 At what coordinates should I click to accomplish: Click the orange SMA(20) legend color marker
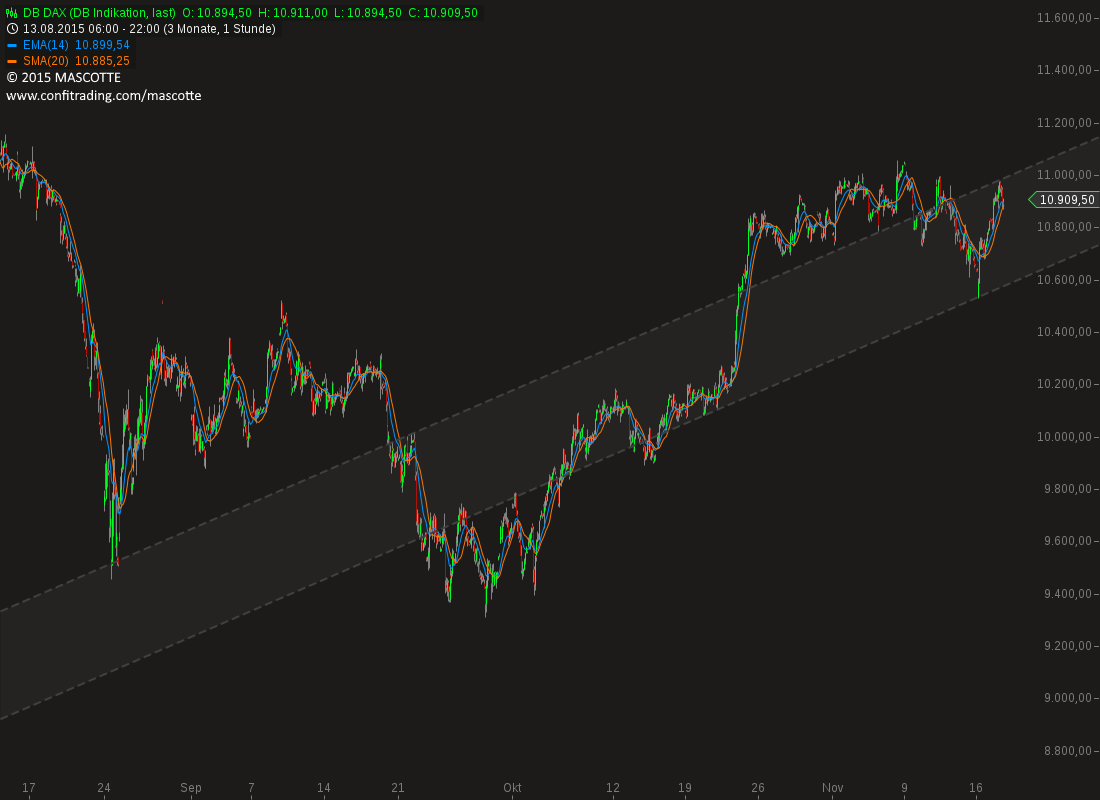tap(12, 61)
